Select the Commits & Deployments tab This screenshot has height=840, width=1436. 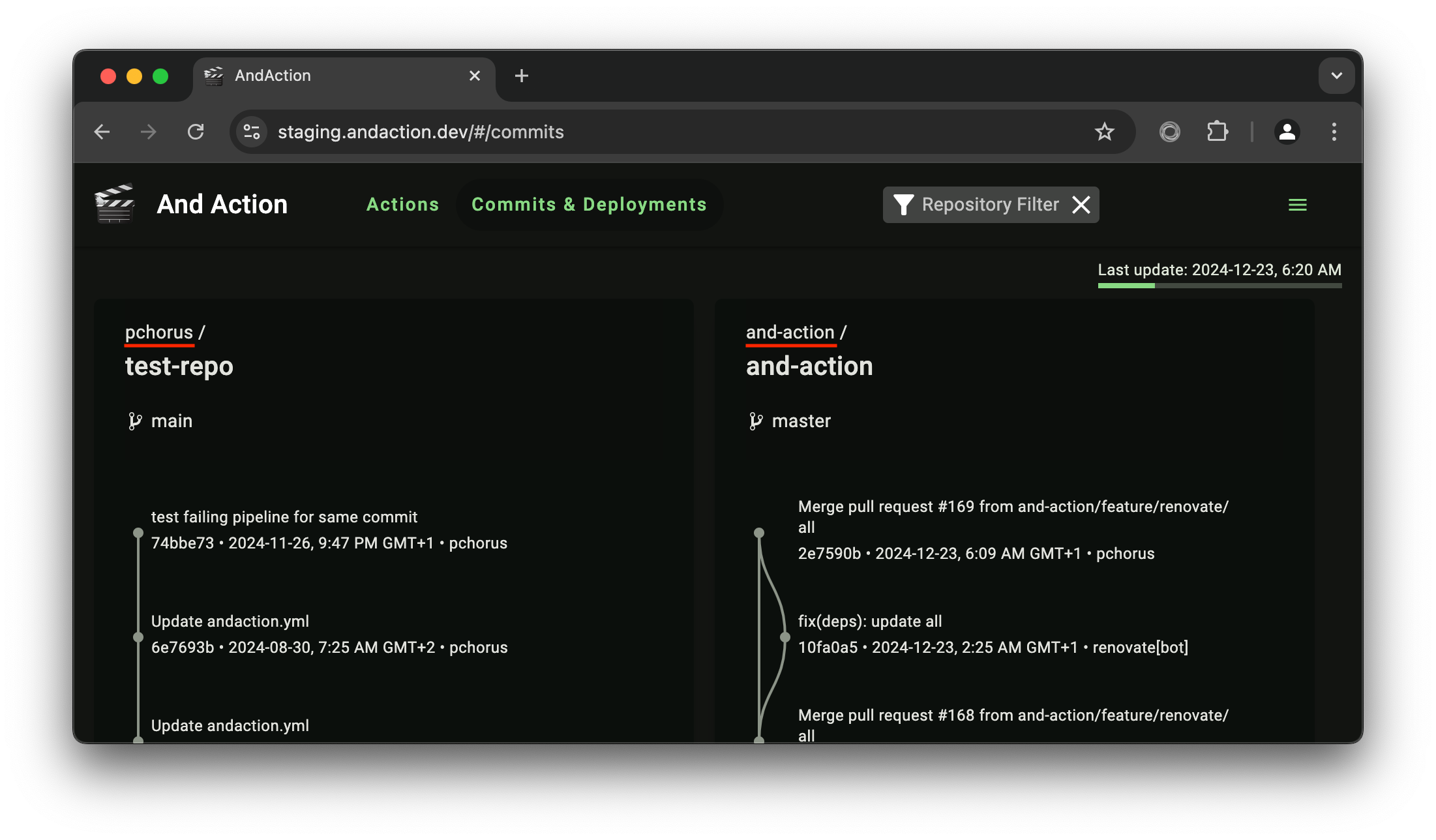coord(589,204)
